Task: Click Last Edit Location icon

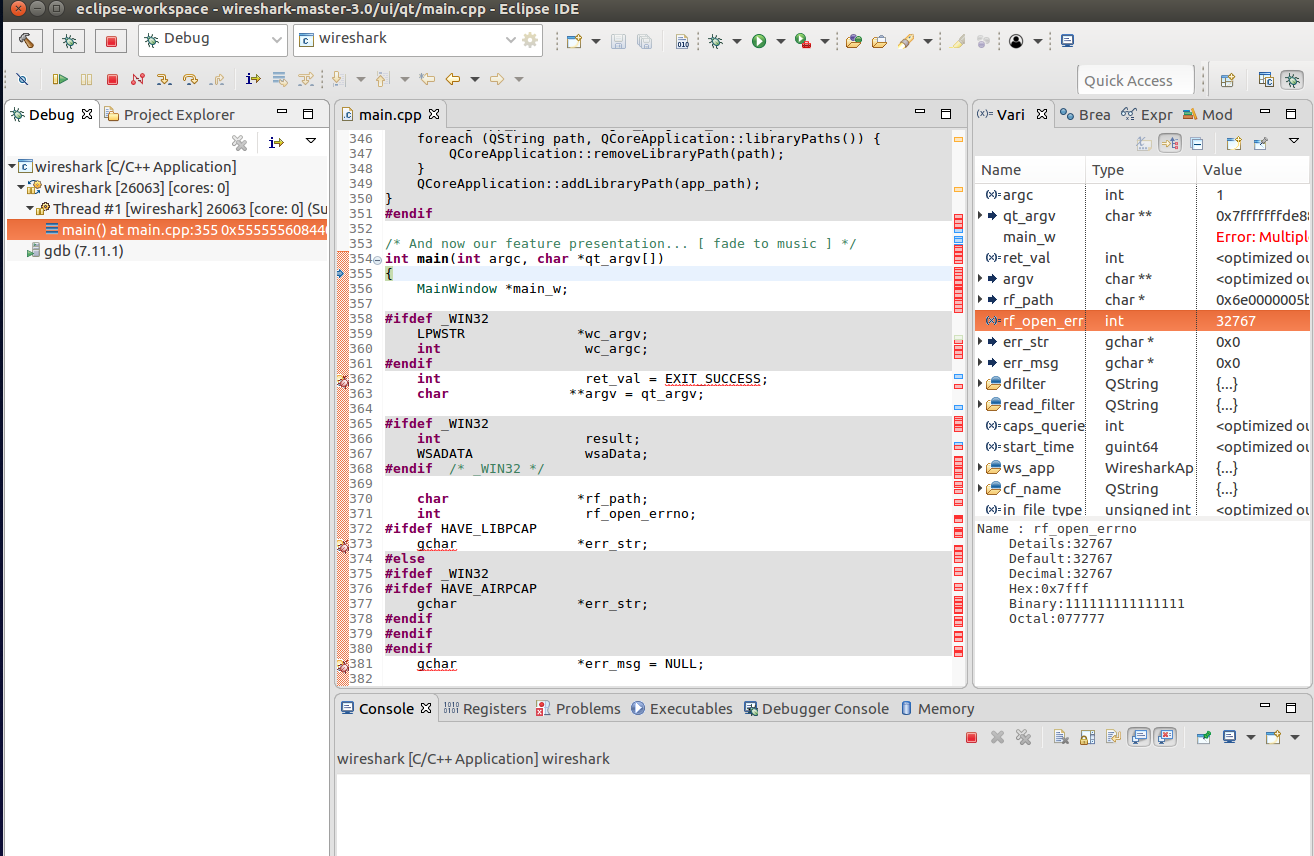Action: point(427,79)
